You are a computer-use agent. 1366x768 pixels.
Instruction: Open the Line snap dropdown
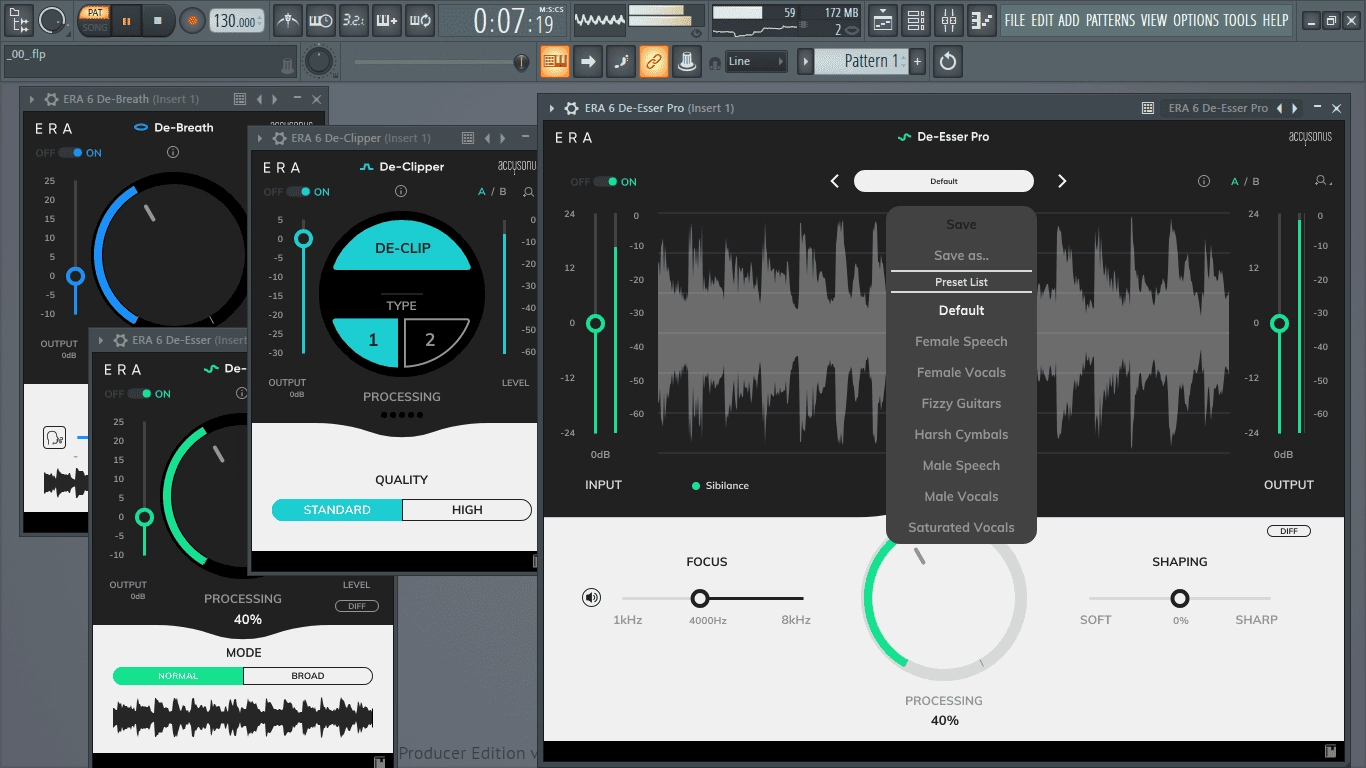click(756, 61)
